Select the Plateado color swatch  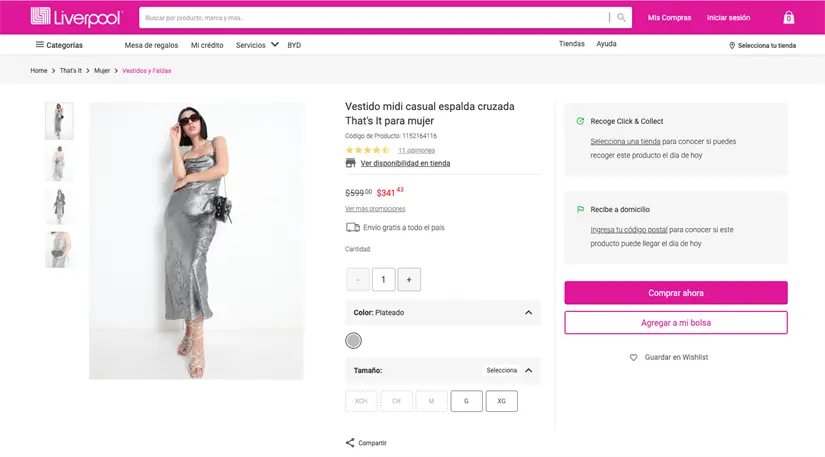[x=353, y=341]
